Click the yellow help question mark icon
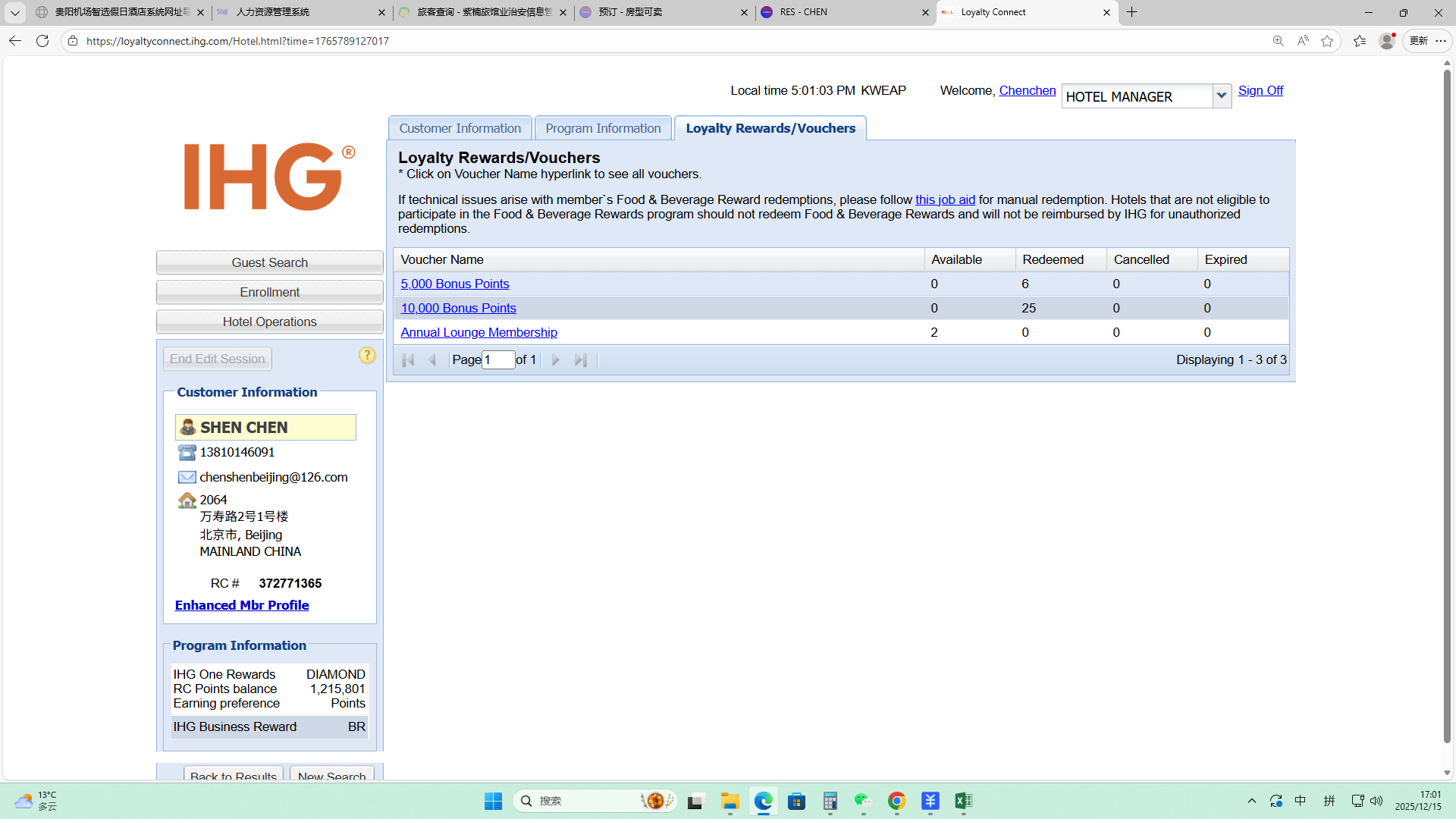The width and height of the screenshot is (1456, 819). (x=367, y=356)
